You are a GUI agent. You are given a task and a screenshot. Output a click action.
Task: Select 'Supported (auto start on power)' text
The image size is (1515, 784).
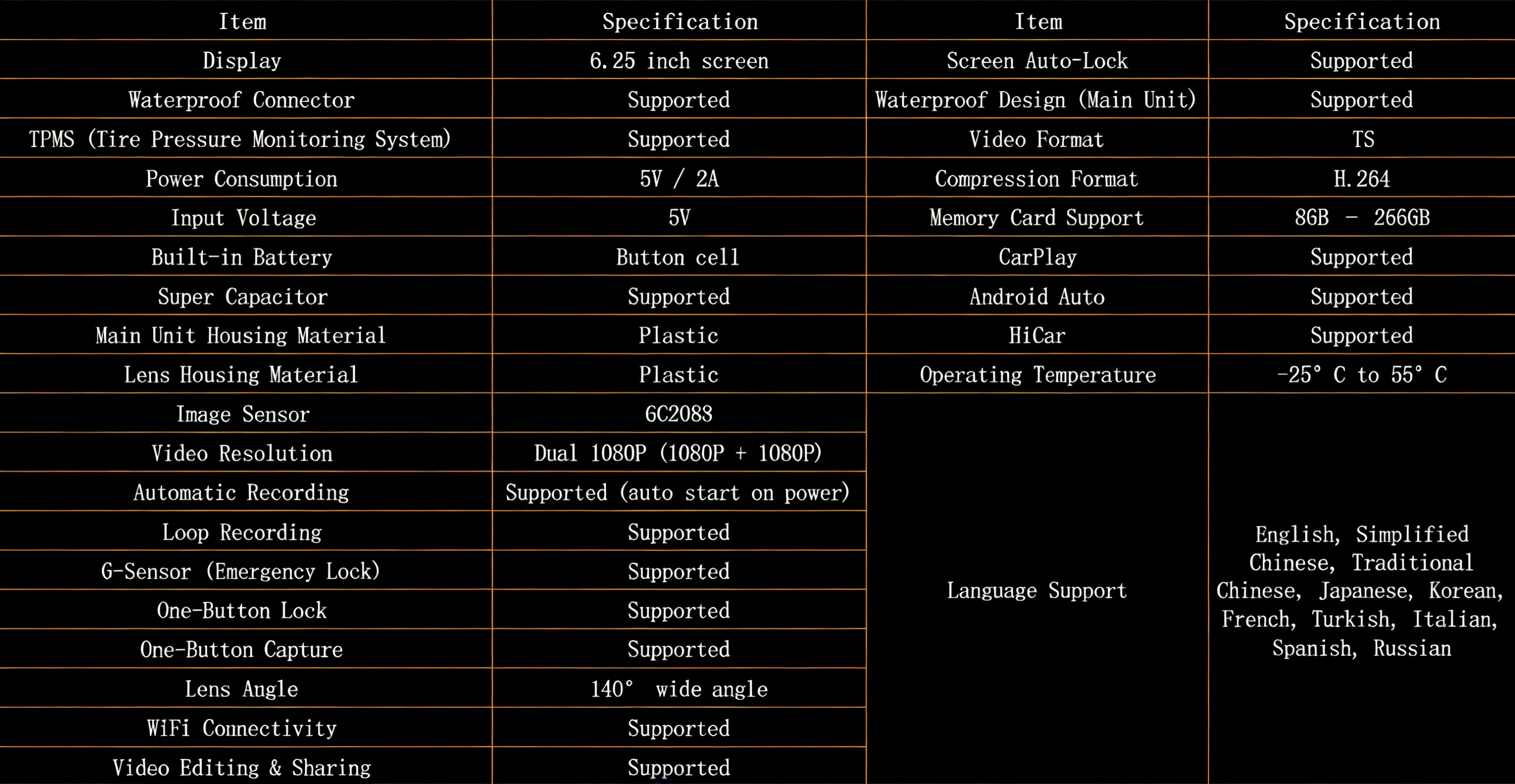[x=678, y=492]
